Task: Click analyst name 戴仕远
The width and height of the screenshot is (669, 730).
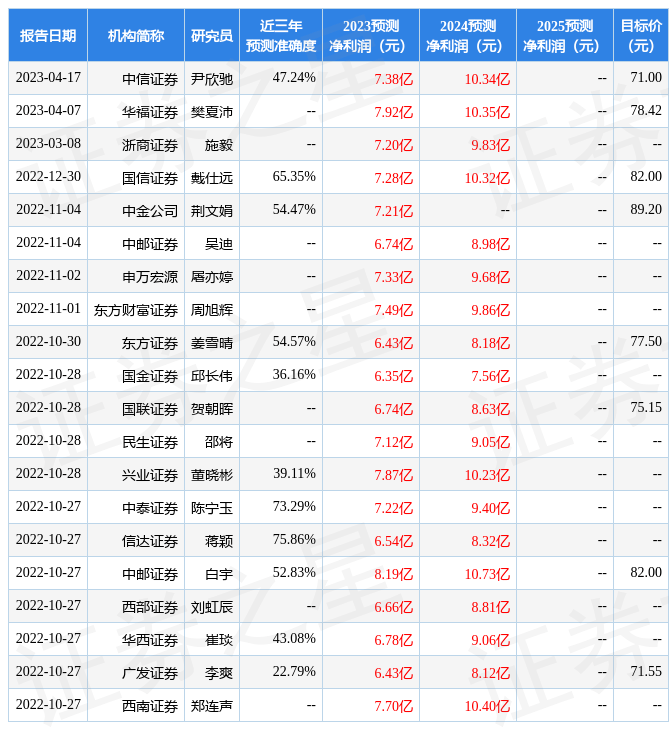Action: click(212, 178)
